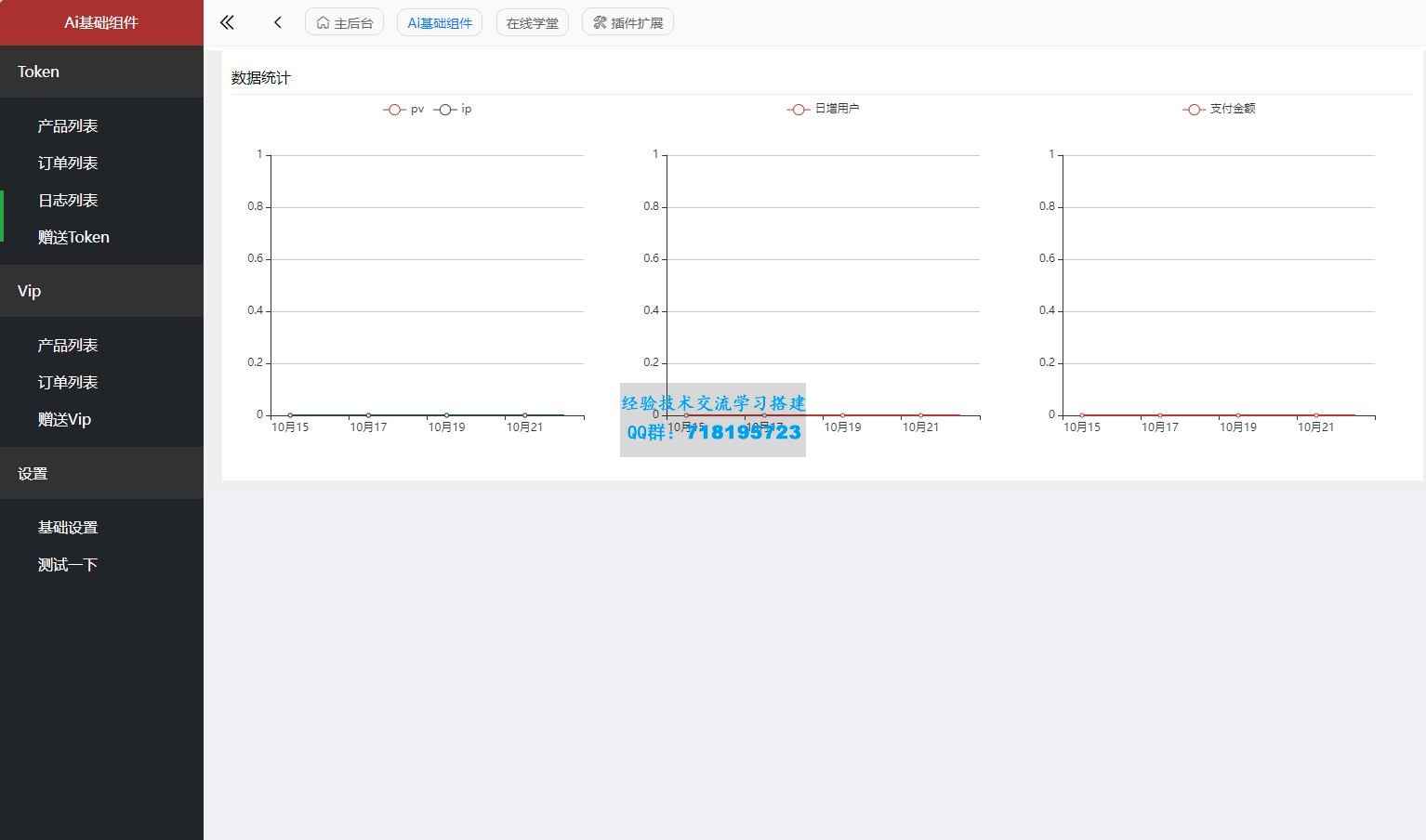Viewport: 1426px width, 840px height.
Task: Go to 日志列表 page
Action: (x=68, y=200)
